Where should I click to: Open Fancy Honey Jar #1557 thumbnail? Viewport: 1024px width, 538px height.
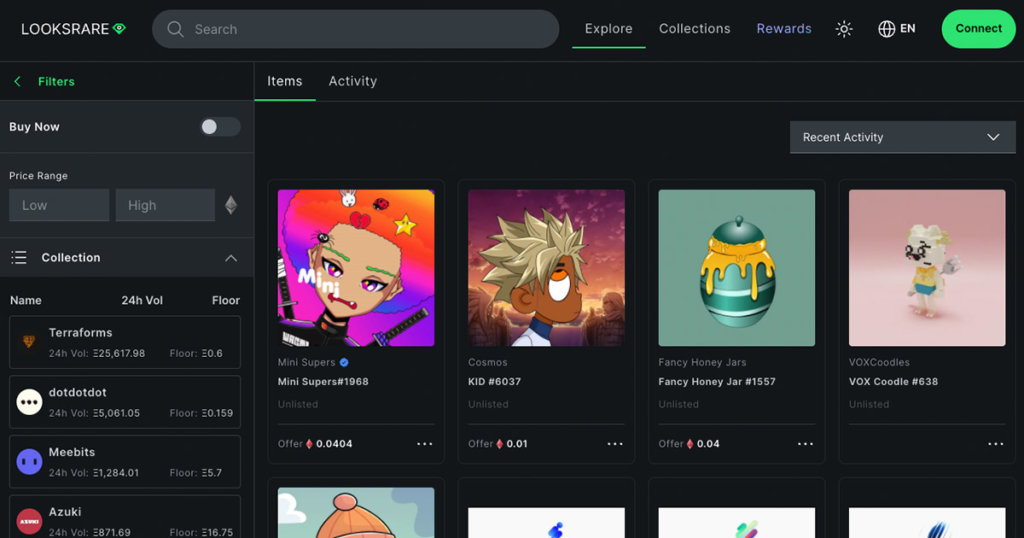[x=737, y=268]
